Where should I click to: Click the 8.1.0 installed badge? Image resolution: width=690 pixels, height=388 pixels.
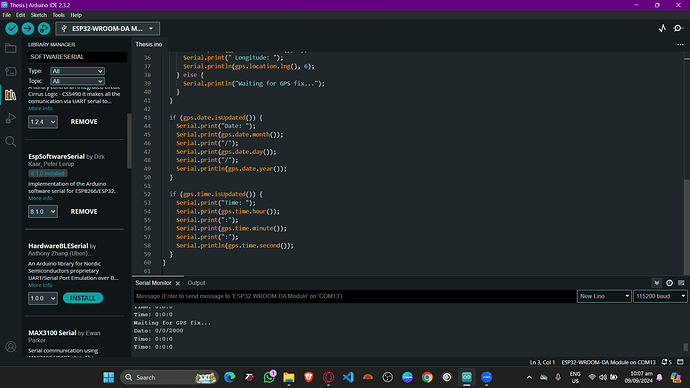[x=48, y=173]
